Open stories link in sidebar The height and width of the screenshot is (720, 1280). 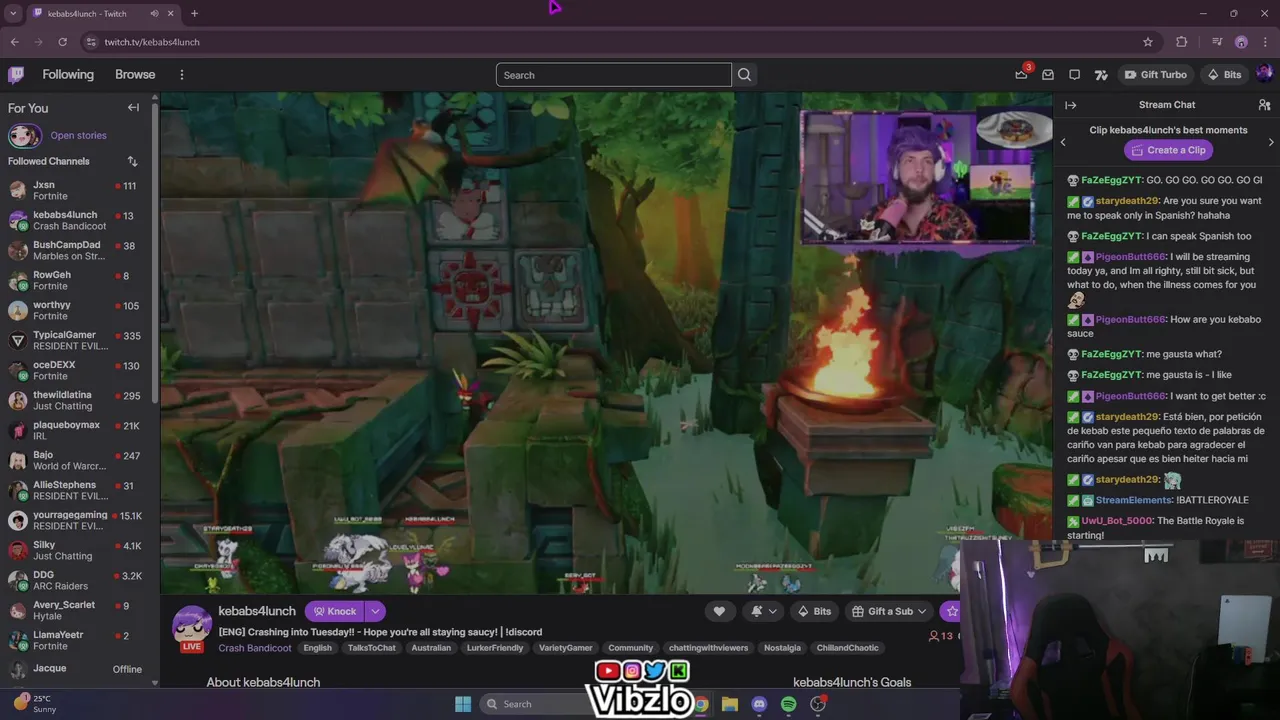tap(78, 135)
